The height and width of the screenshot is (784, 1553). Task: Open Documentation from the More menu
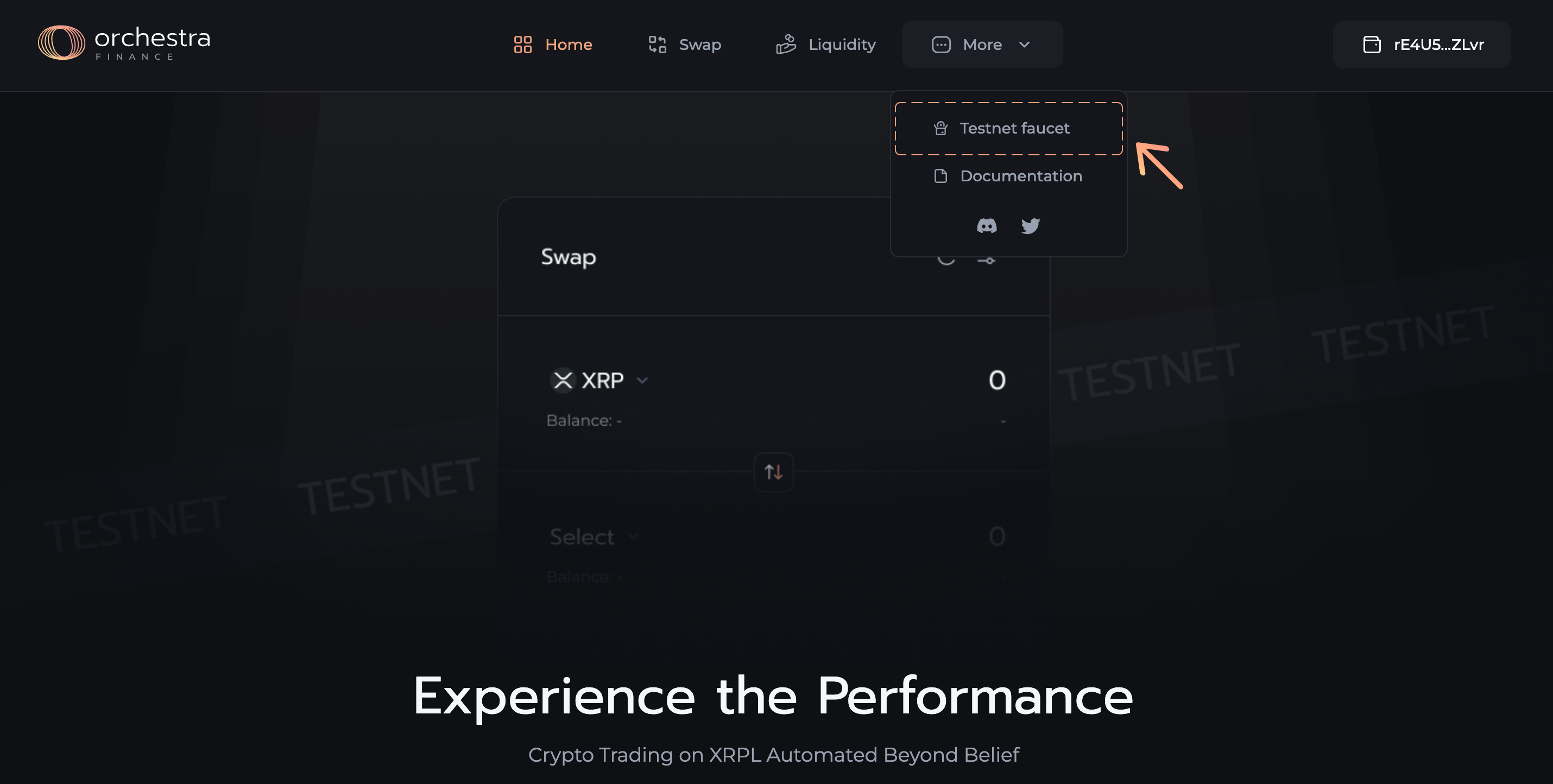click(x=1008, y=176)
